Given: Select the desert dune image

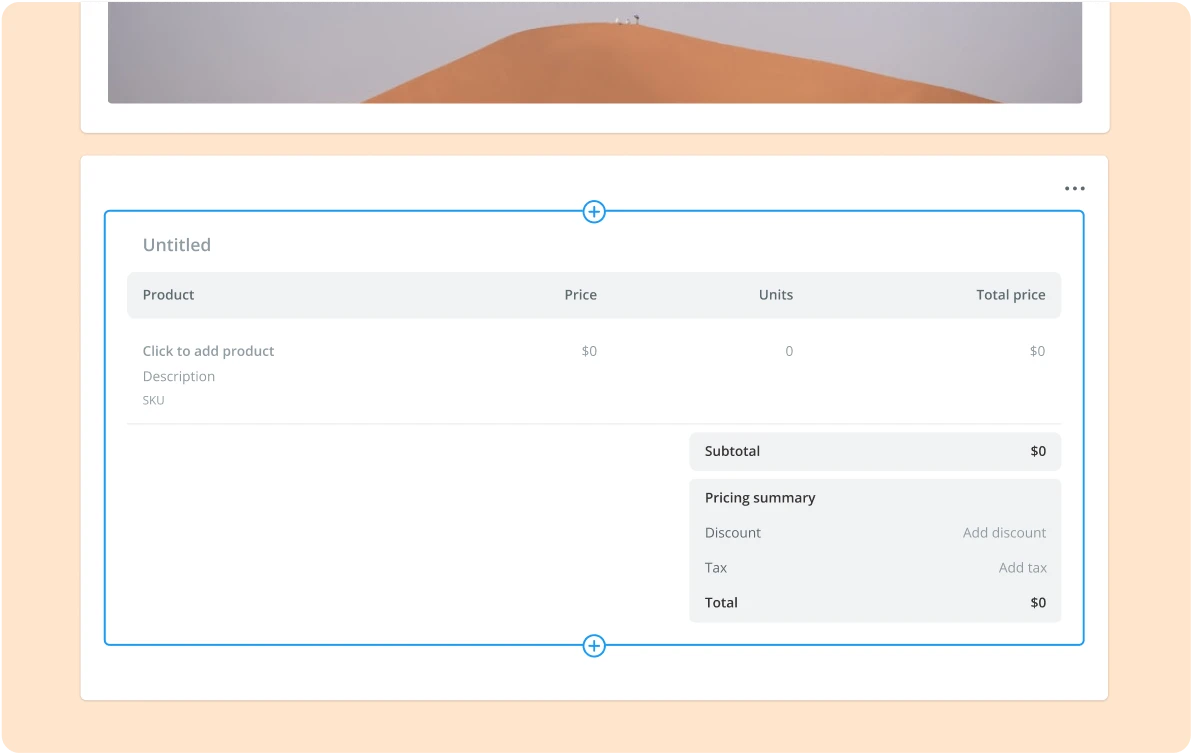Looking at the screenshot, I should [x=594, y=52].
